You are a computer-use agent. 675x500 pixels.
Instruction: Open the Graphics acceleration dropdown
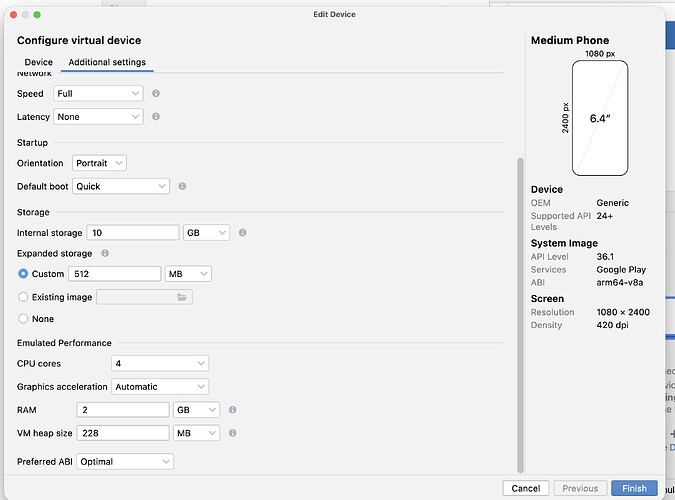pyautogui.click(x=160, y=387)
